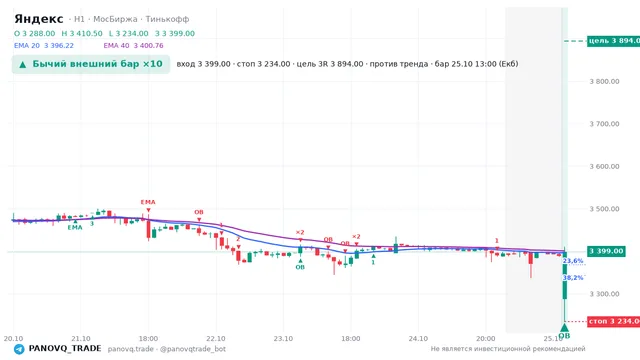Click the green 3 399.00 current price tag

point(606,251)
